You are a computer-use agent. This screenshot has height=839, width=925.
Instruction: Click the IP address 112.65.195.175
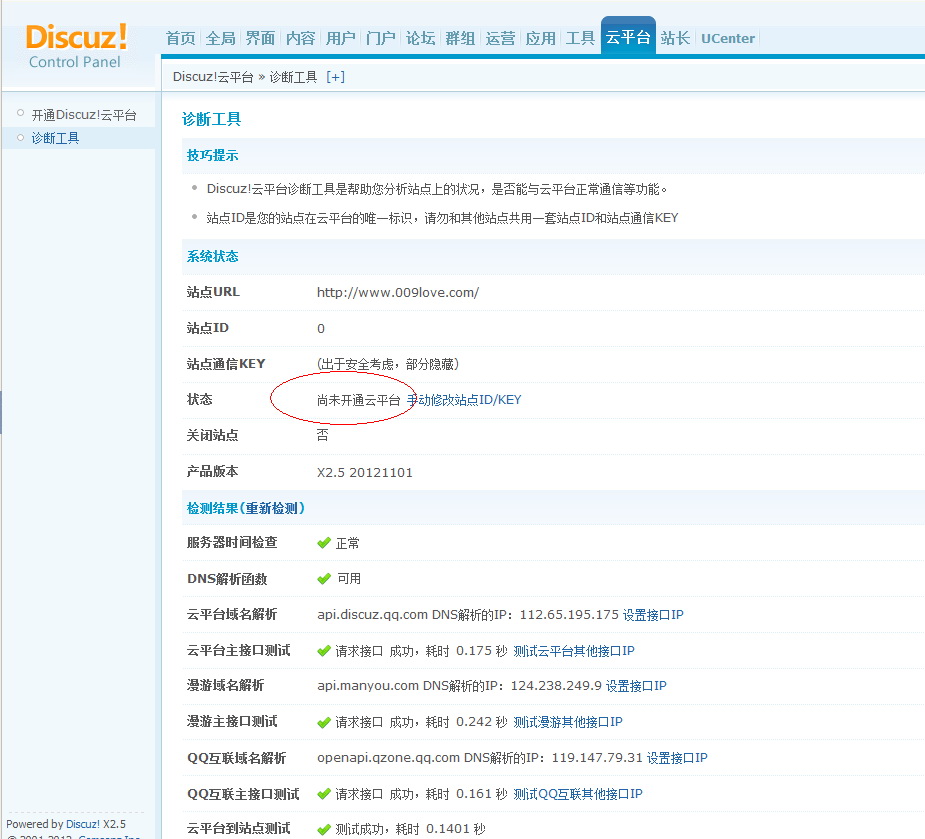point(569,615)
